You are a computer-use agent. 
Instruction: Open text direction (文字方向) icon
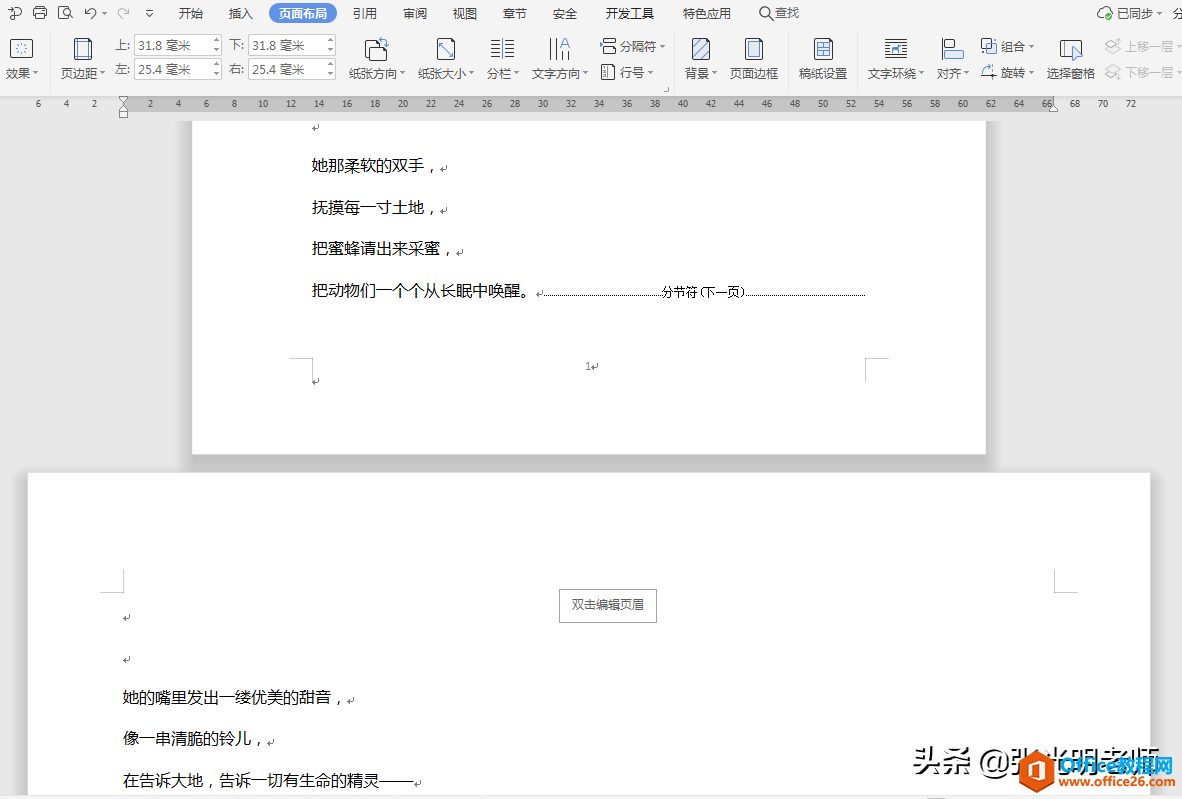(559, 50)
